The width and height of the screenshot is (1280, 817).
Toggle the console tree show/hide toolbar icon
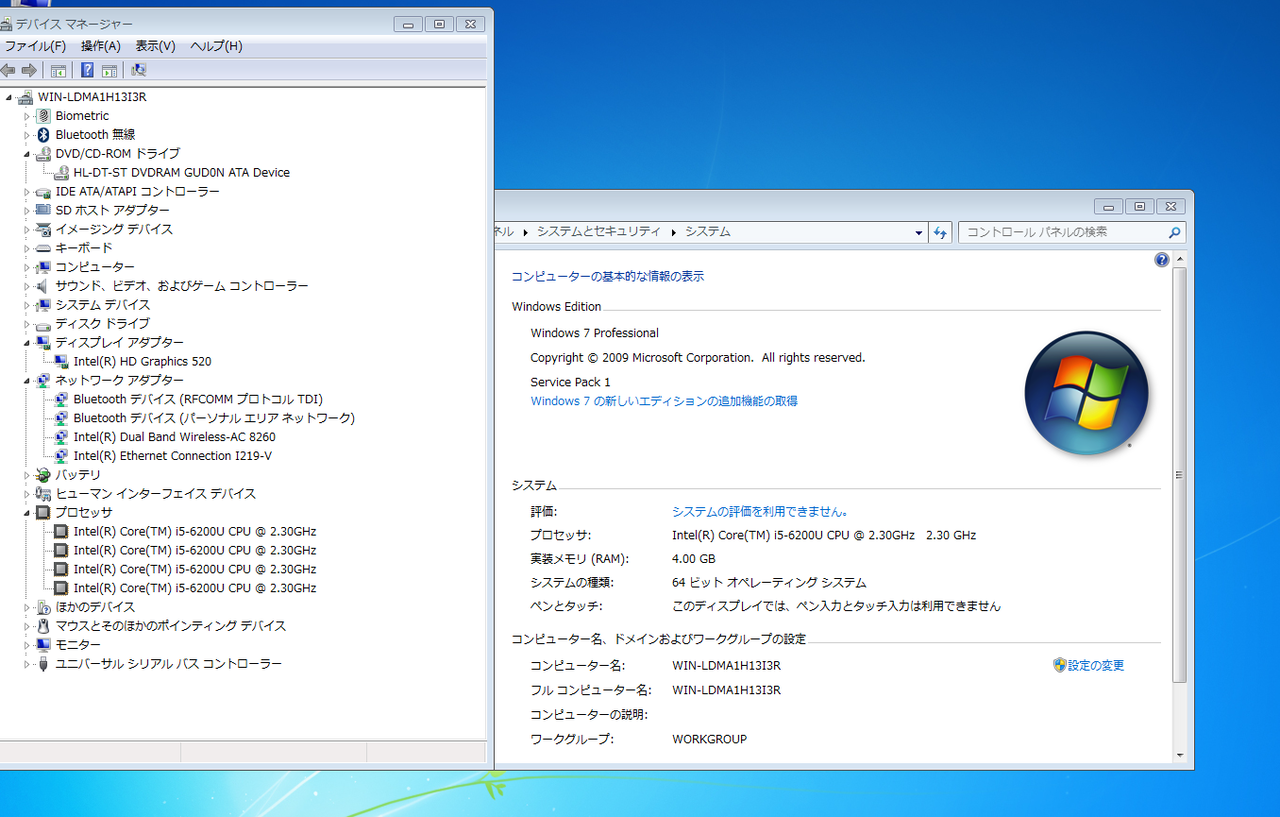click(59, 70)
